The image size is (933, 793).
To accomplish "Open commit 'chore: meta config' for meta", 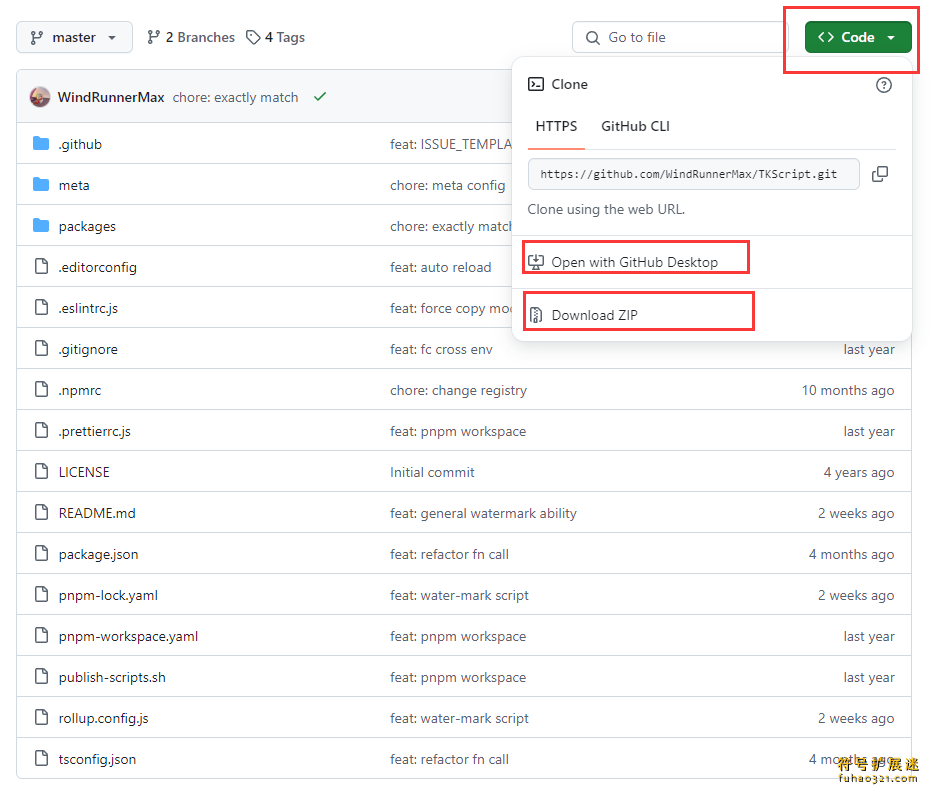I will 447,186.
